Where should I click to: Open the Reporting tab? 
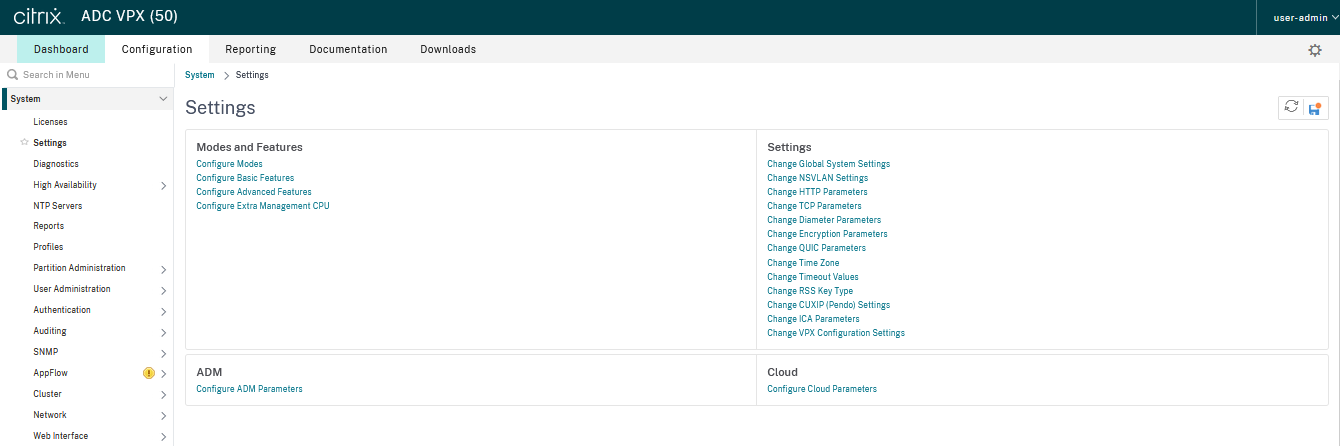(x=250, y=49)
